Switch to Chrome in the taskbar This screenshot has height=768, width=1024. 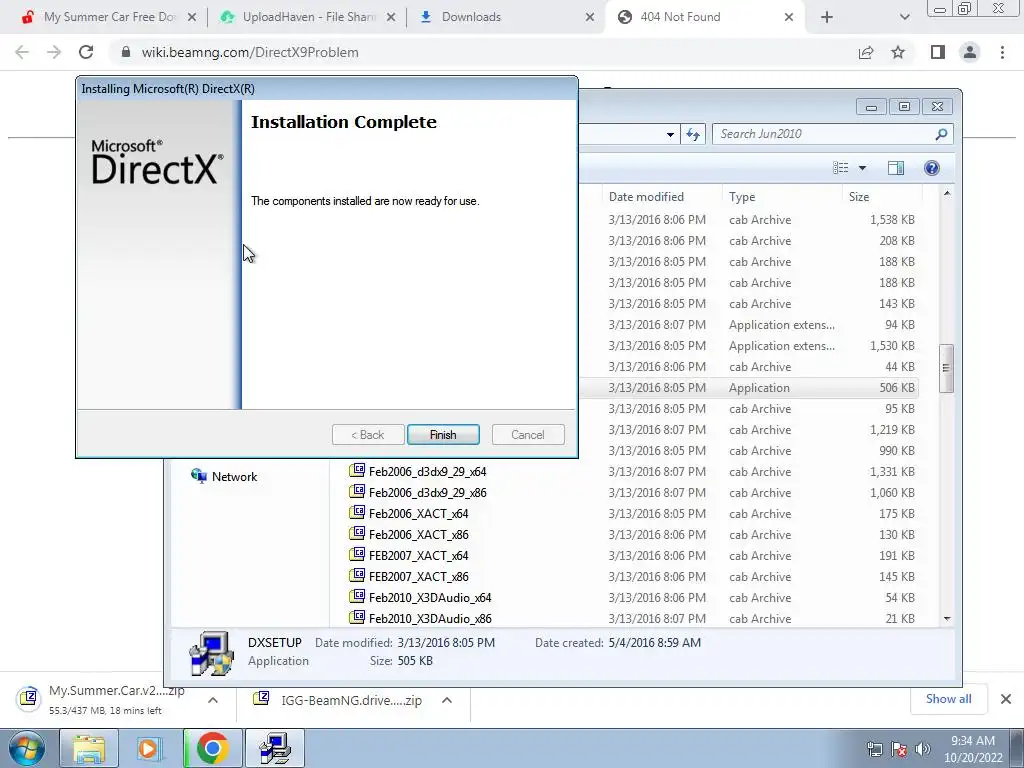212,748
